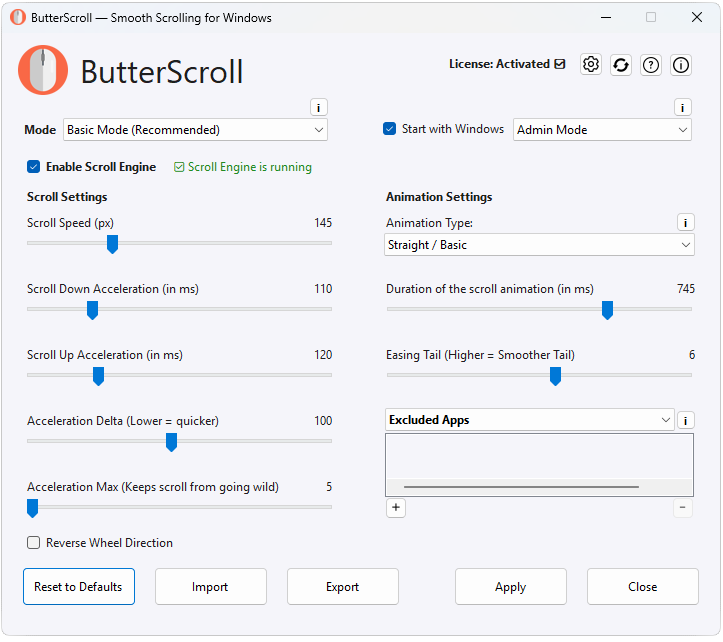Click the Apply button
723x642 pixels.
tap(510, 587)
